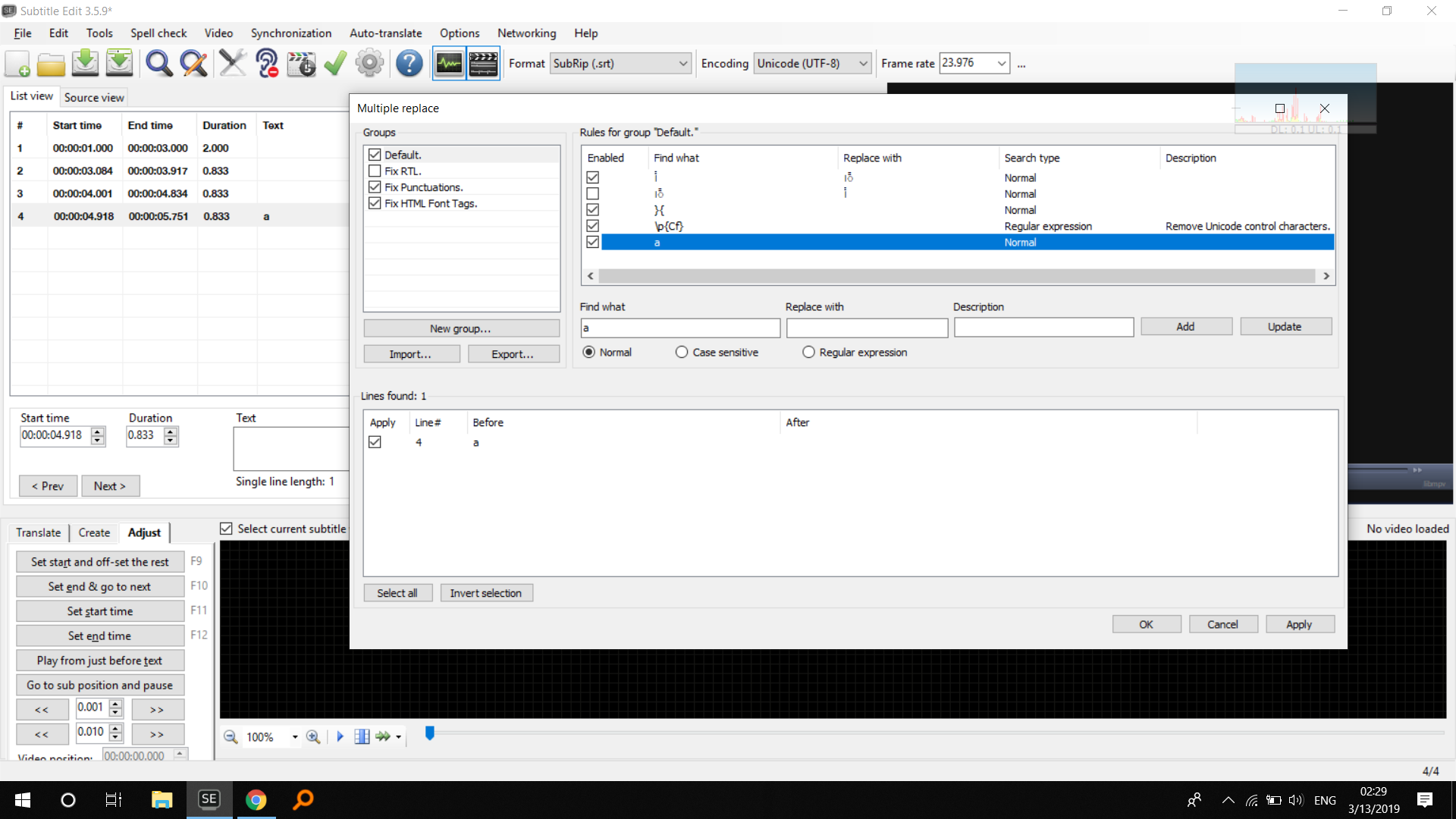The image size is (1456, 819).
Task: Toggle the waveform panel icon
Action: click(x=448, y=64)
